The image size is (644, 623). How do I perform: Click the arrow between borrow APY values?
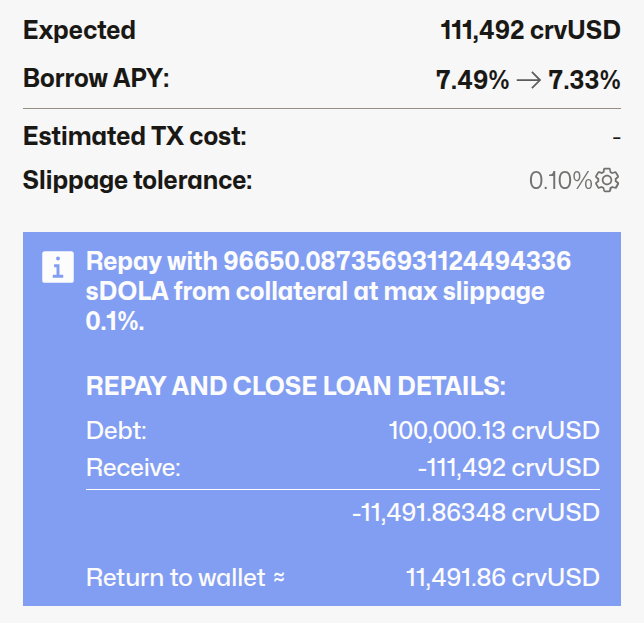pyautogui.click(x=529, y=81)
